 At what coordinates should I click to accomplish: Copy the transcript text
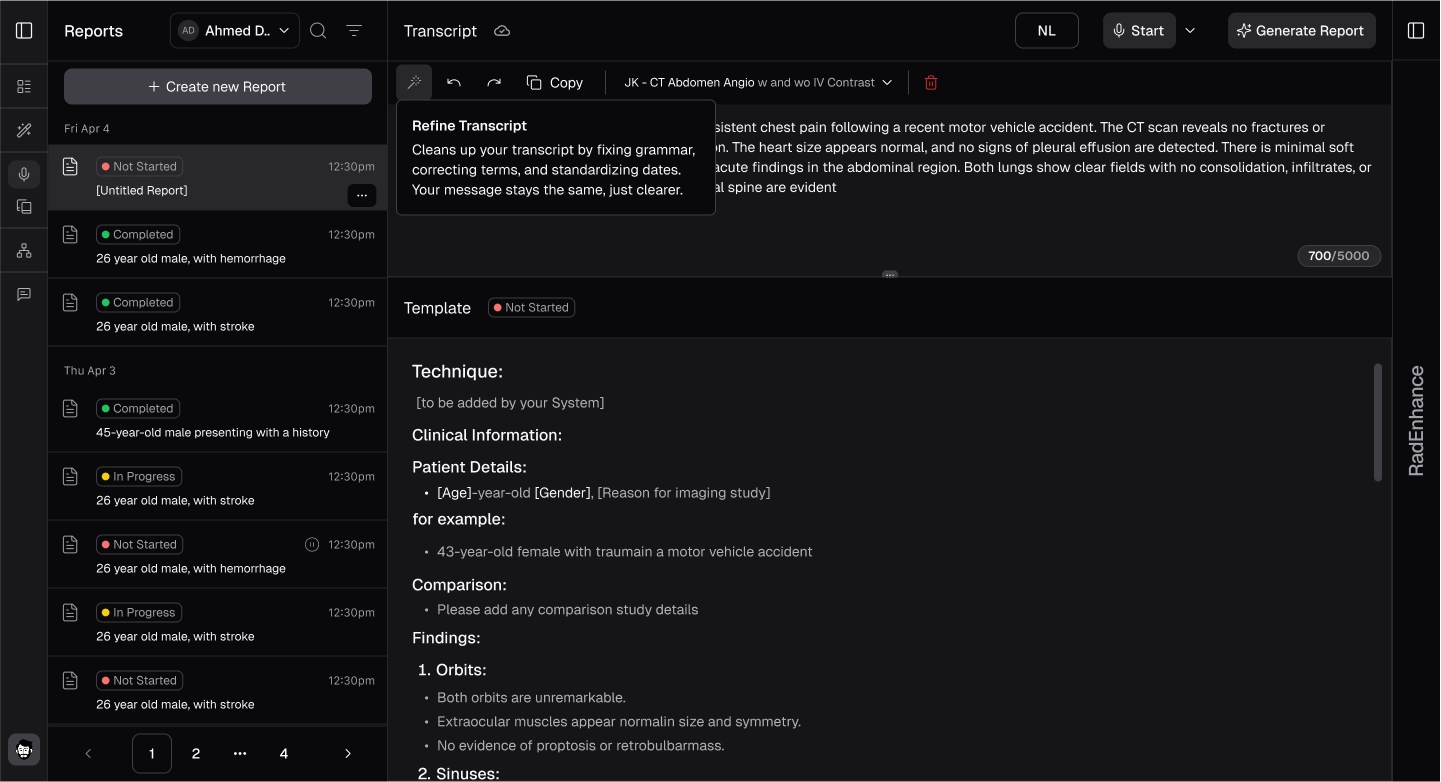(555, 83)
